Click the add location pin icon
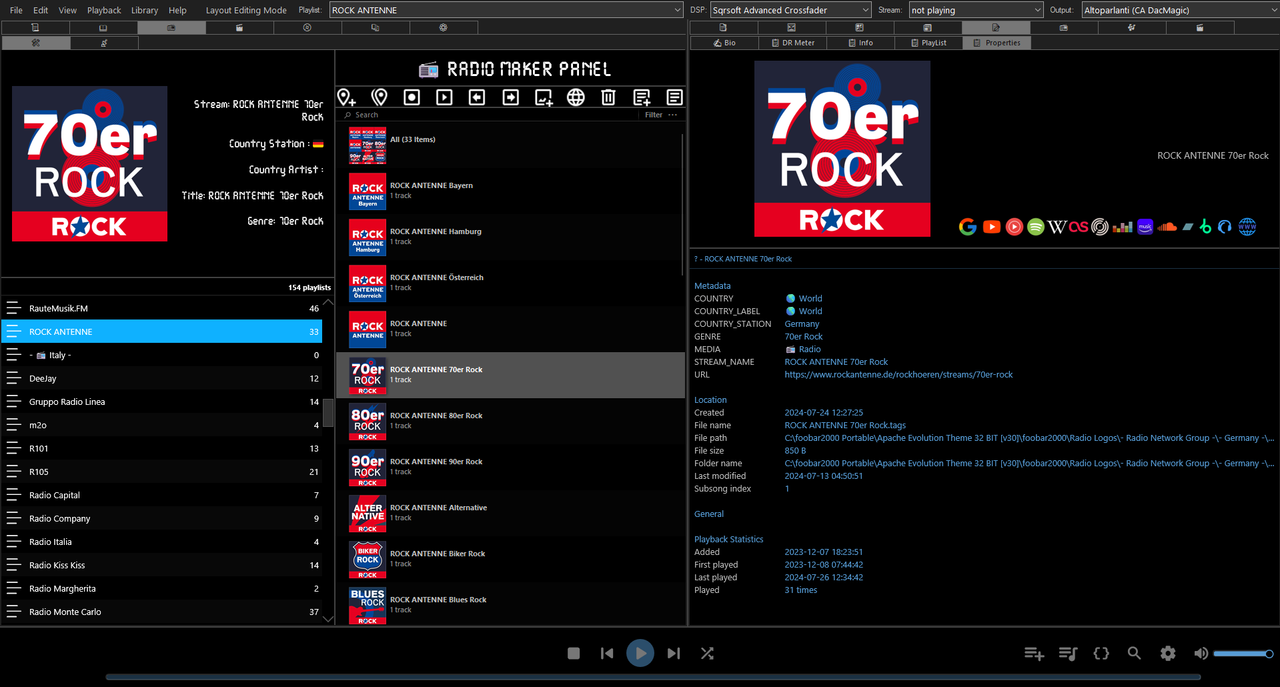1280x687 pixels. pos(346,97)
